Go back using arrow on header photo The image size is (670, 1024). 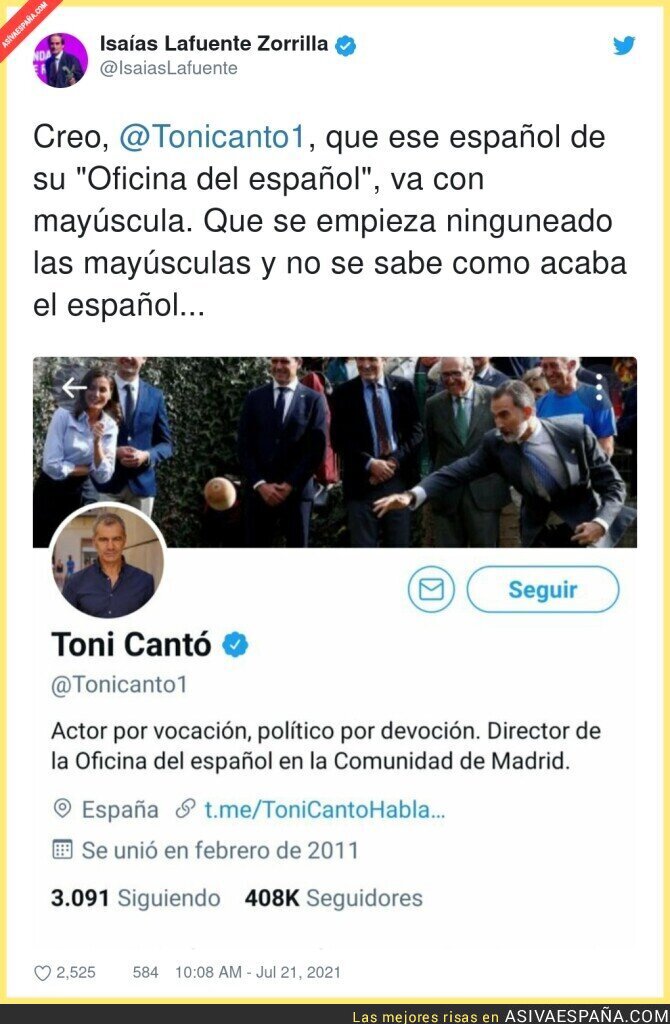point(74,387)
